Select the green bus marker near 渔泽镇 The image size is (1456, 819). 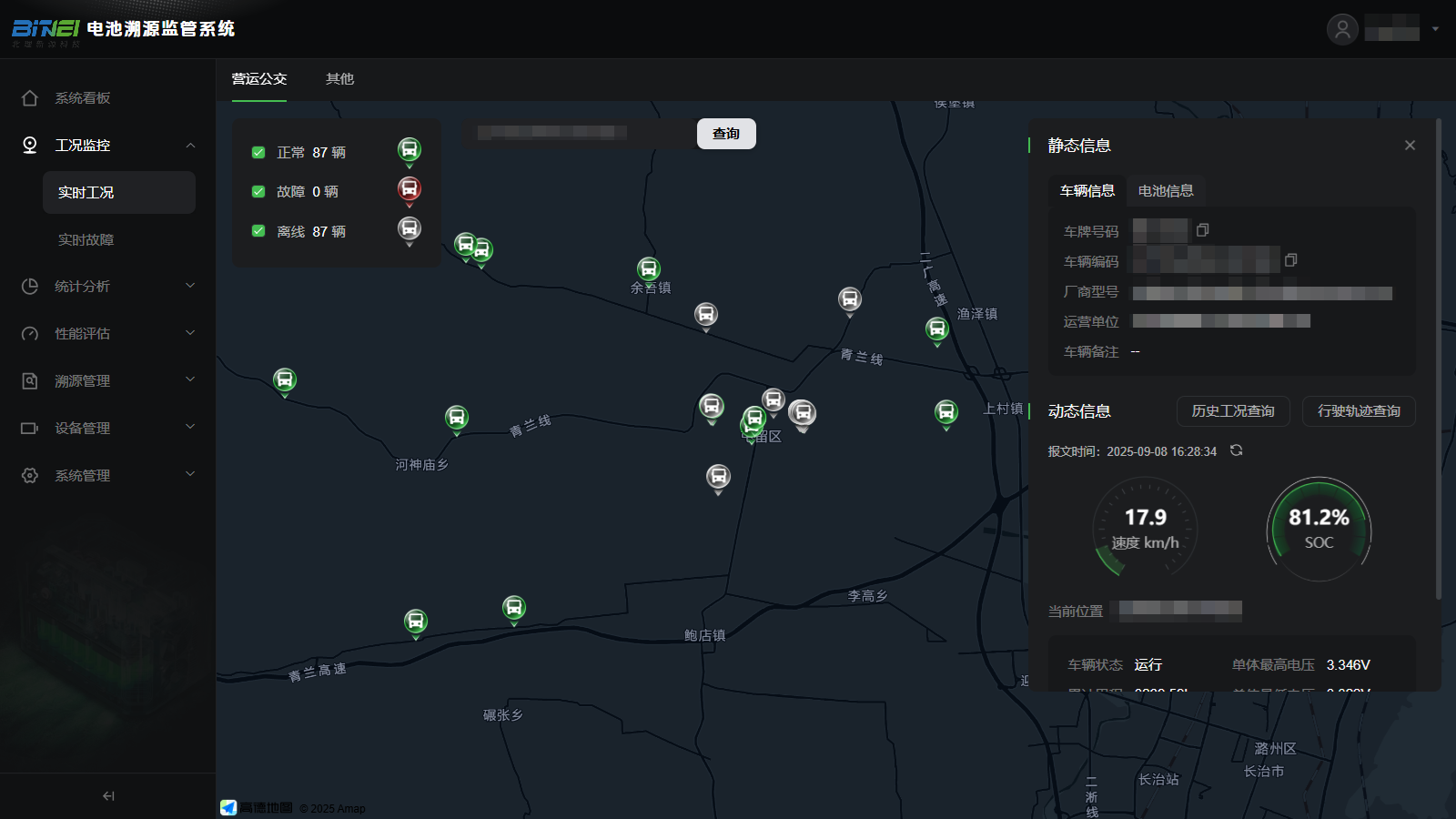936,329
